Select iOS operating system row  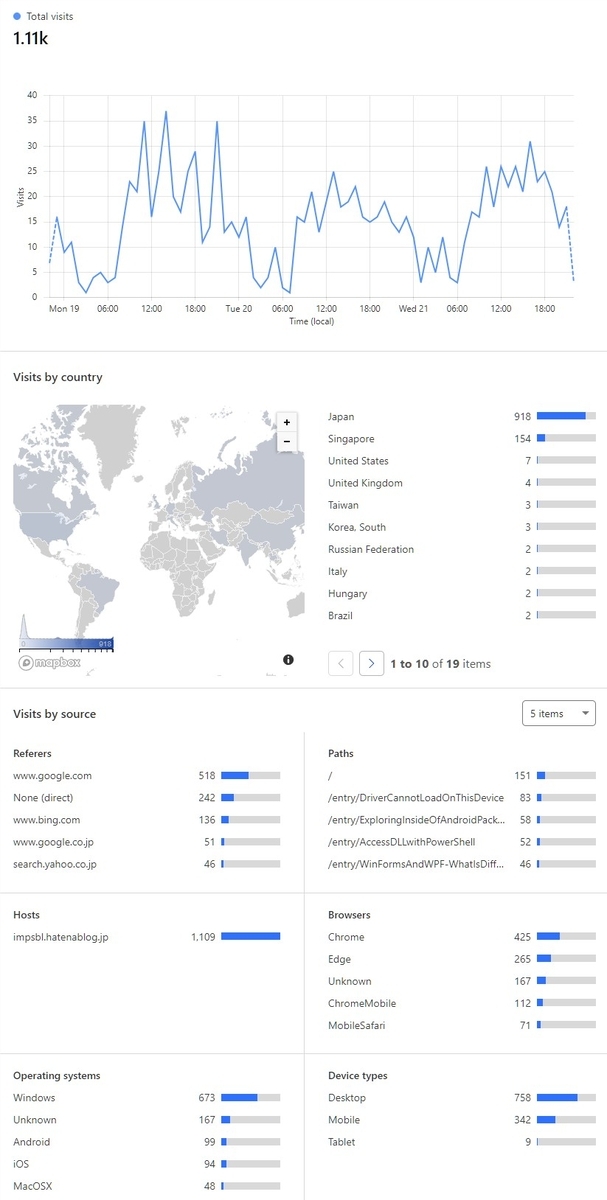coord(147,1164)
